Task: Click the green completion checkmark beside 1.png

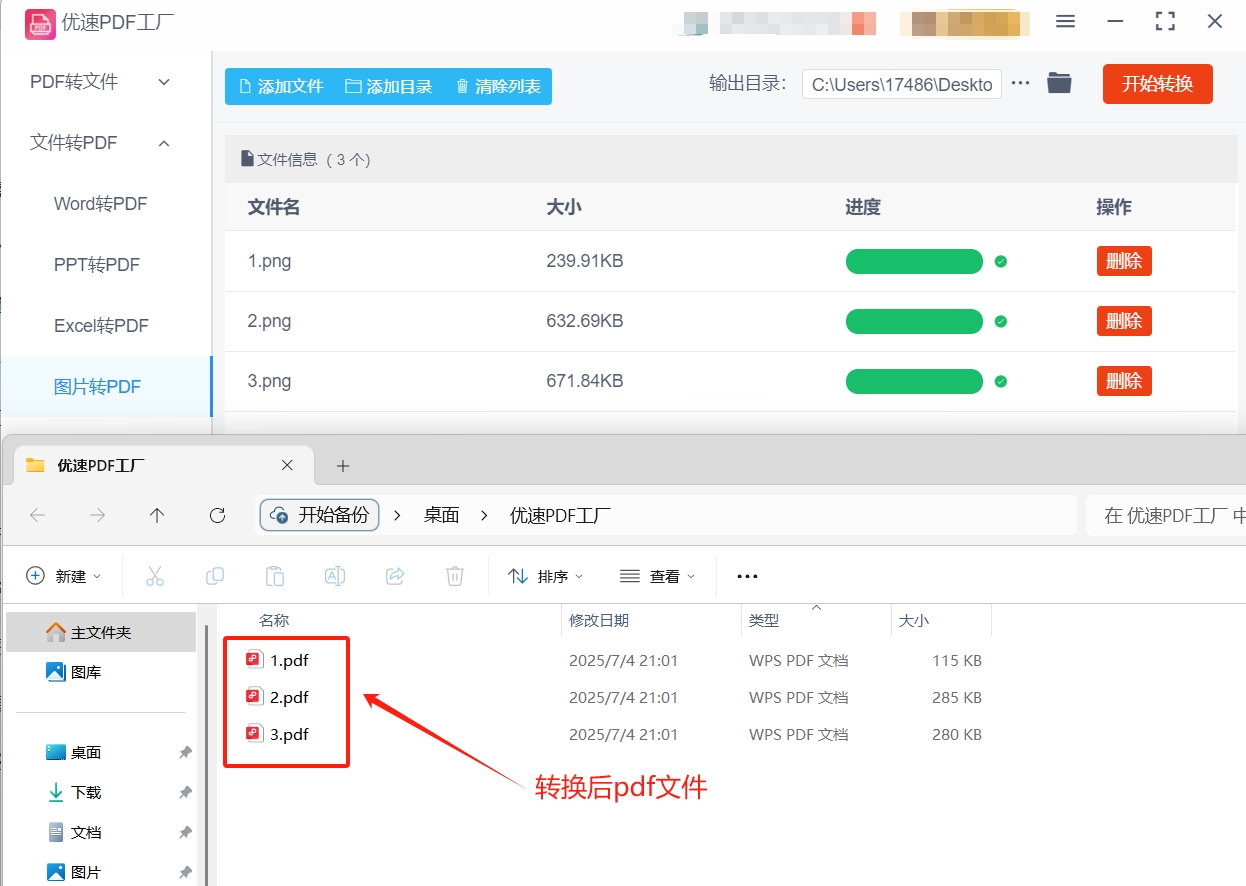Action: tap(1000, 261)
